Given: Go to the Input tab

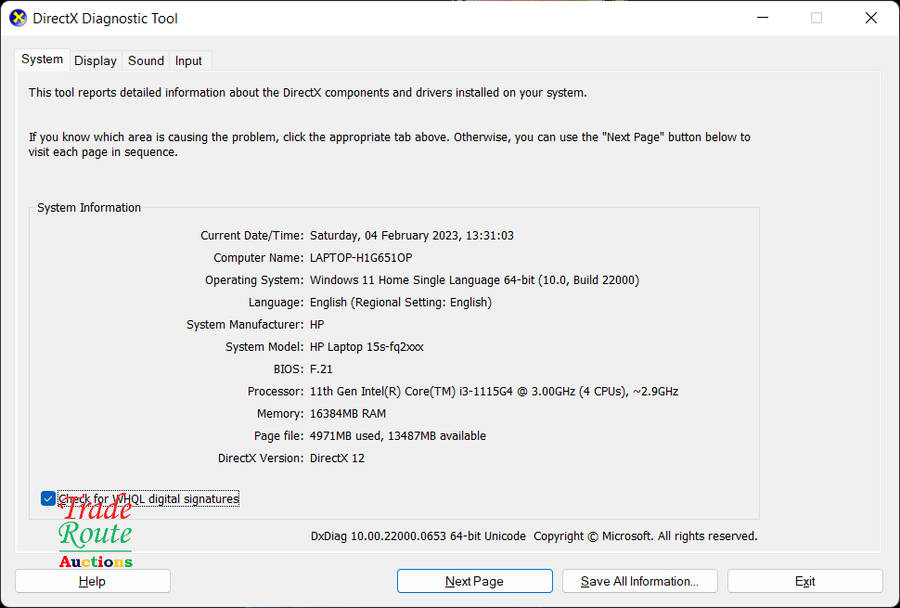Looking at the screenshot, I should 188,61.
